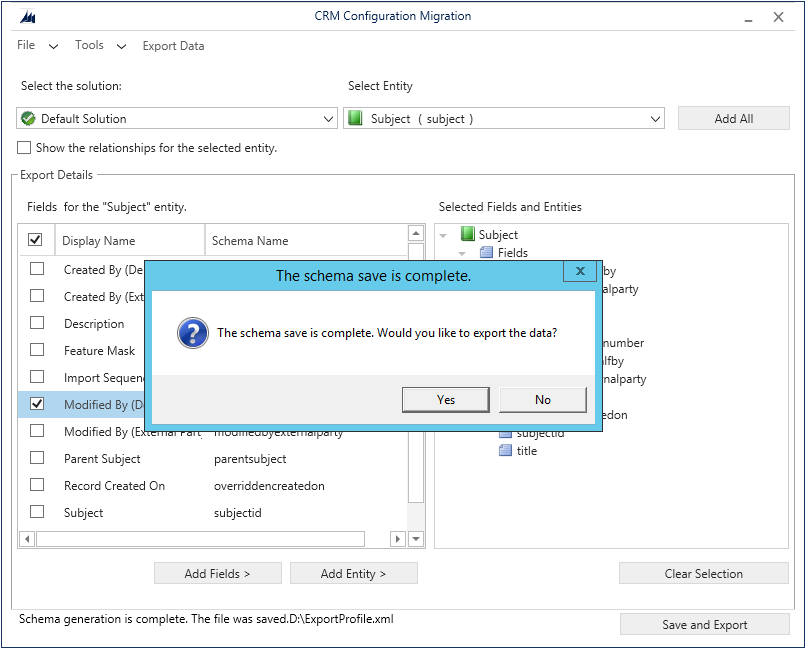The width and height of the screenshot is (807, 649).
Task: Click Yes to export the data
Action: pyautogui.click(x=446, y=400)
